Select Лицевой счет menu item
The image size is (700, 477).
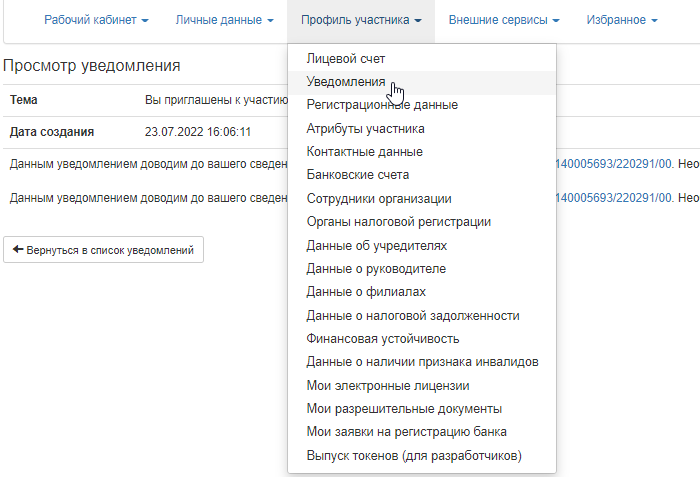click(346, 59)
